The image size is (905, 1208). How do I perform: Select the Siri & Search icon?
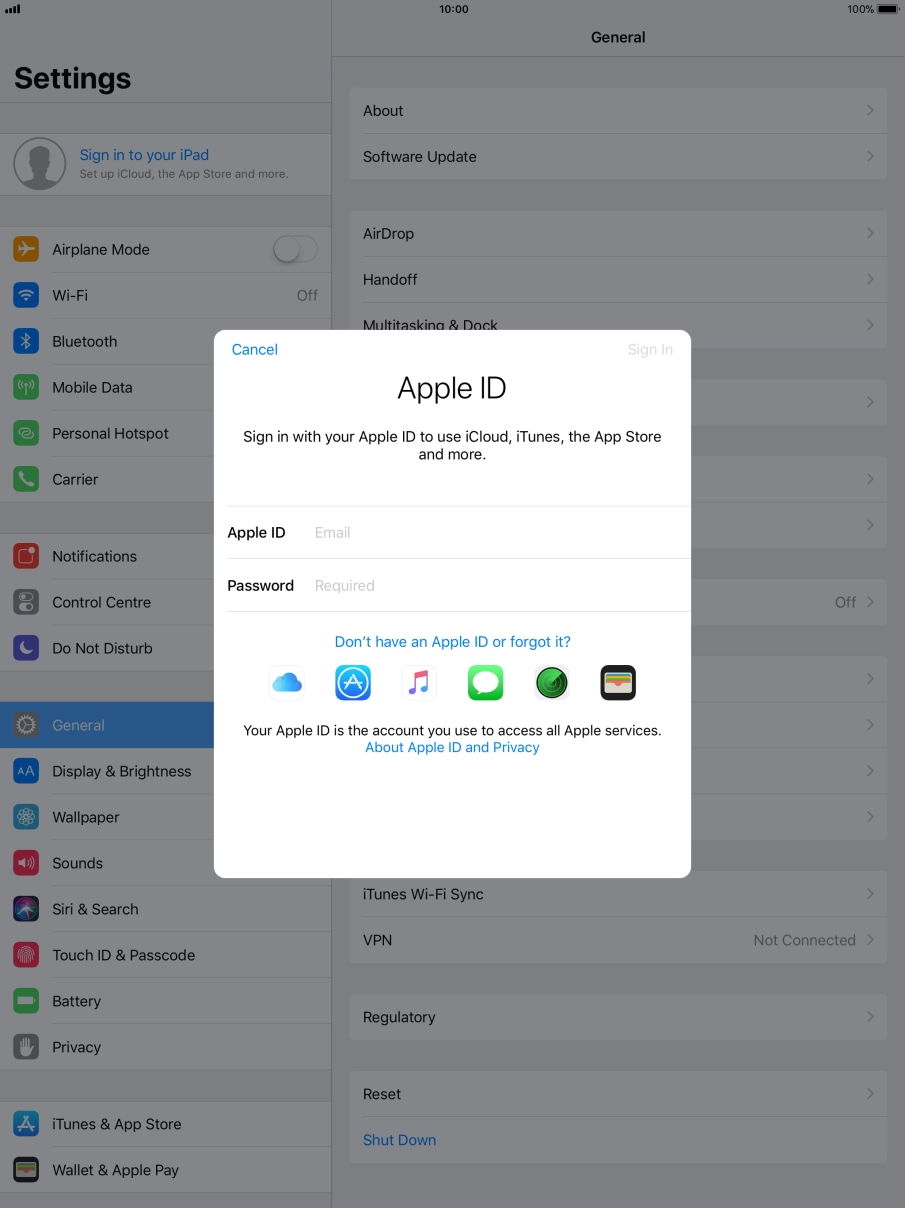pyautogui.click(x=25, y=908)
